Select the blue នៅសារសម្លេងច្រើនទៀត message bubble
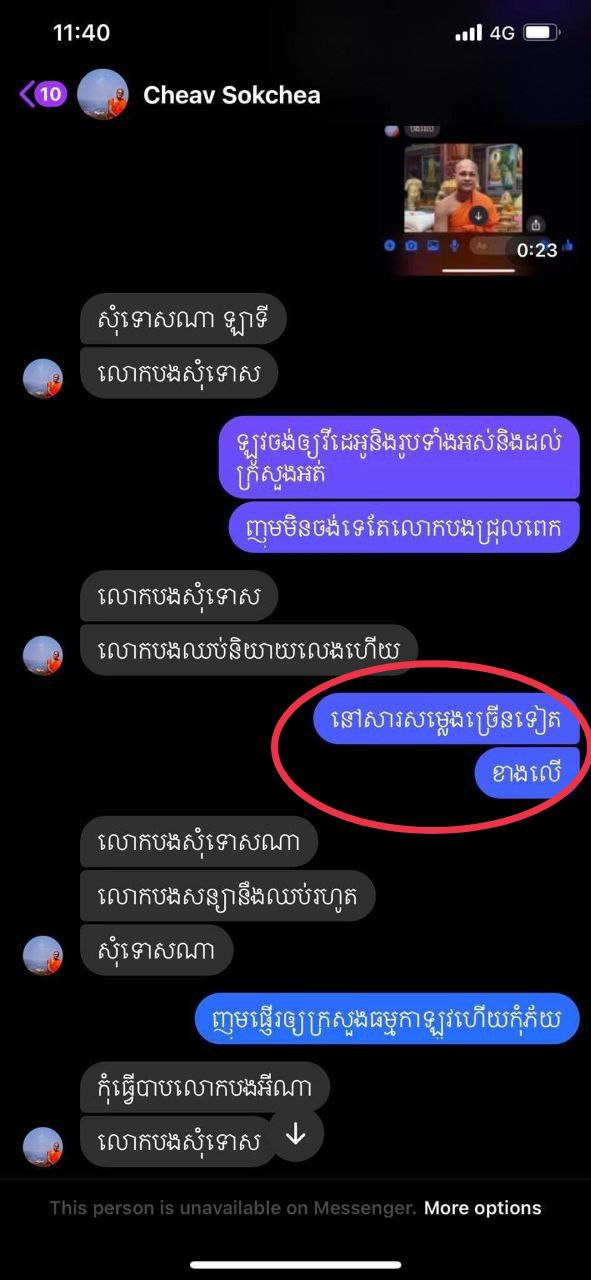The height and width of the screenshot is (1280, 591). 446,718
